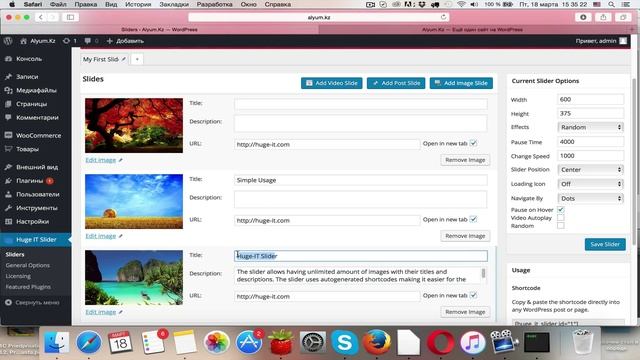
Task: Go back with Safari back arrow
Action: click(41, 17)
